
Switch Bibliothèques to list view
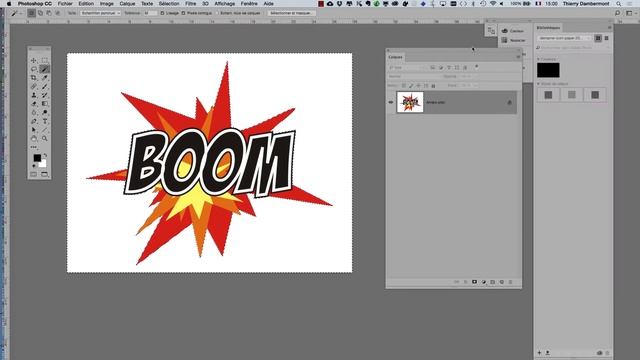[x=607, y=38]
